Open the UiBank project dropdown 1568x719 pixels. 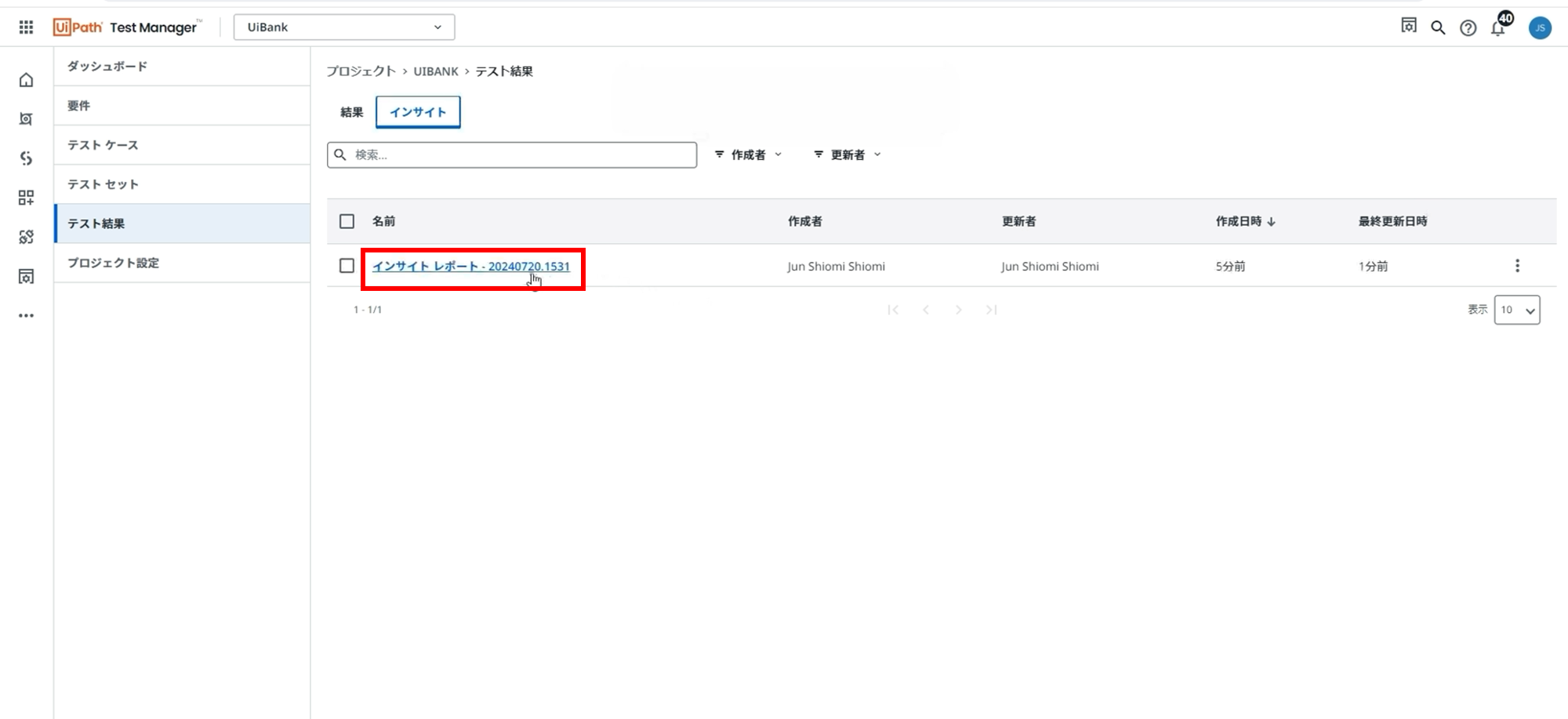(344, 27)
